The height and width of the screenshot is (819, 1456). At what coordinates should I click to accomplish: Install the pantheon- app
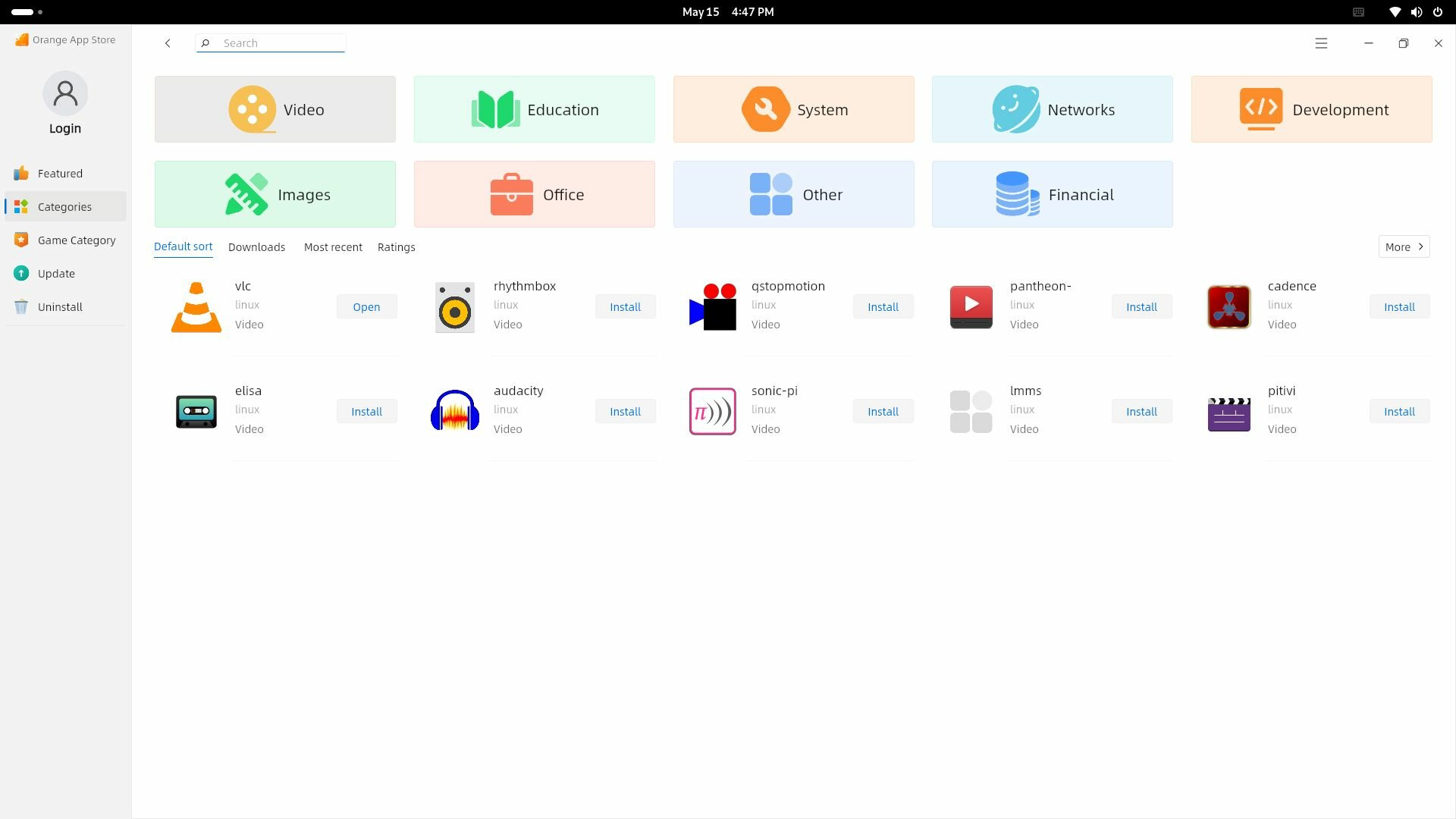(x=1141, y=306)
